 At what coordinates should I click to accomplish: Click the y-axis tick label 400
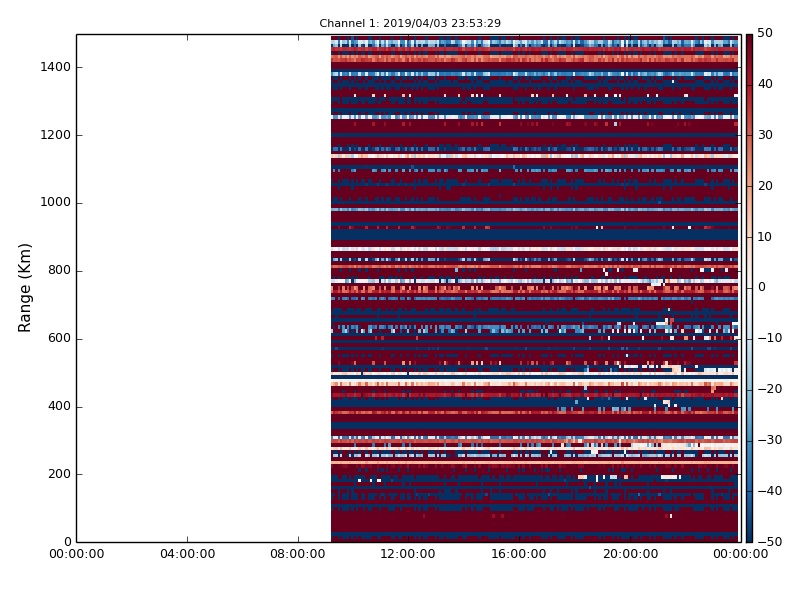pos(59,406)
